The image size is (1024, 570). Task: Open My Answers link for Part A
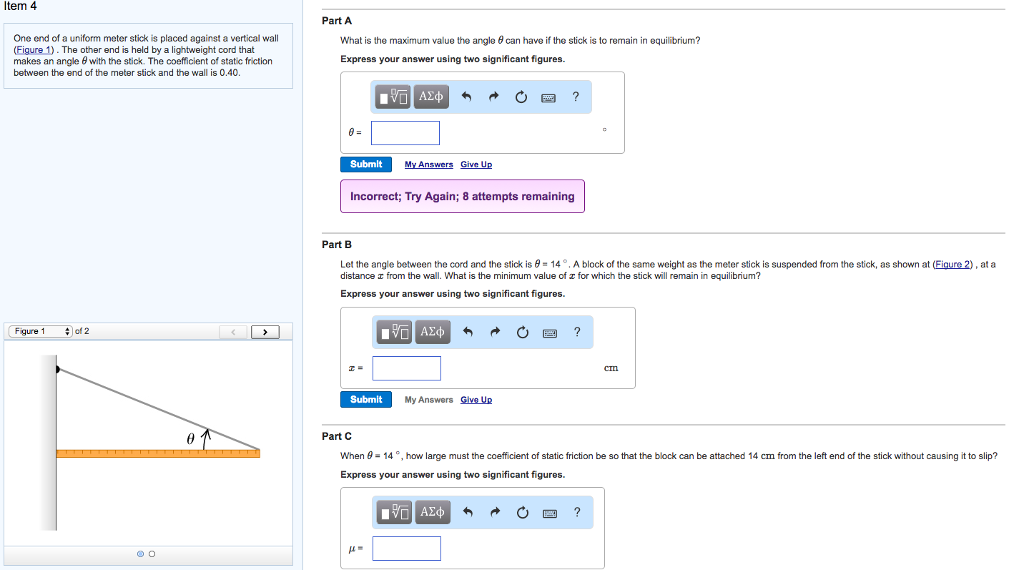[428, 165]
